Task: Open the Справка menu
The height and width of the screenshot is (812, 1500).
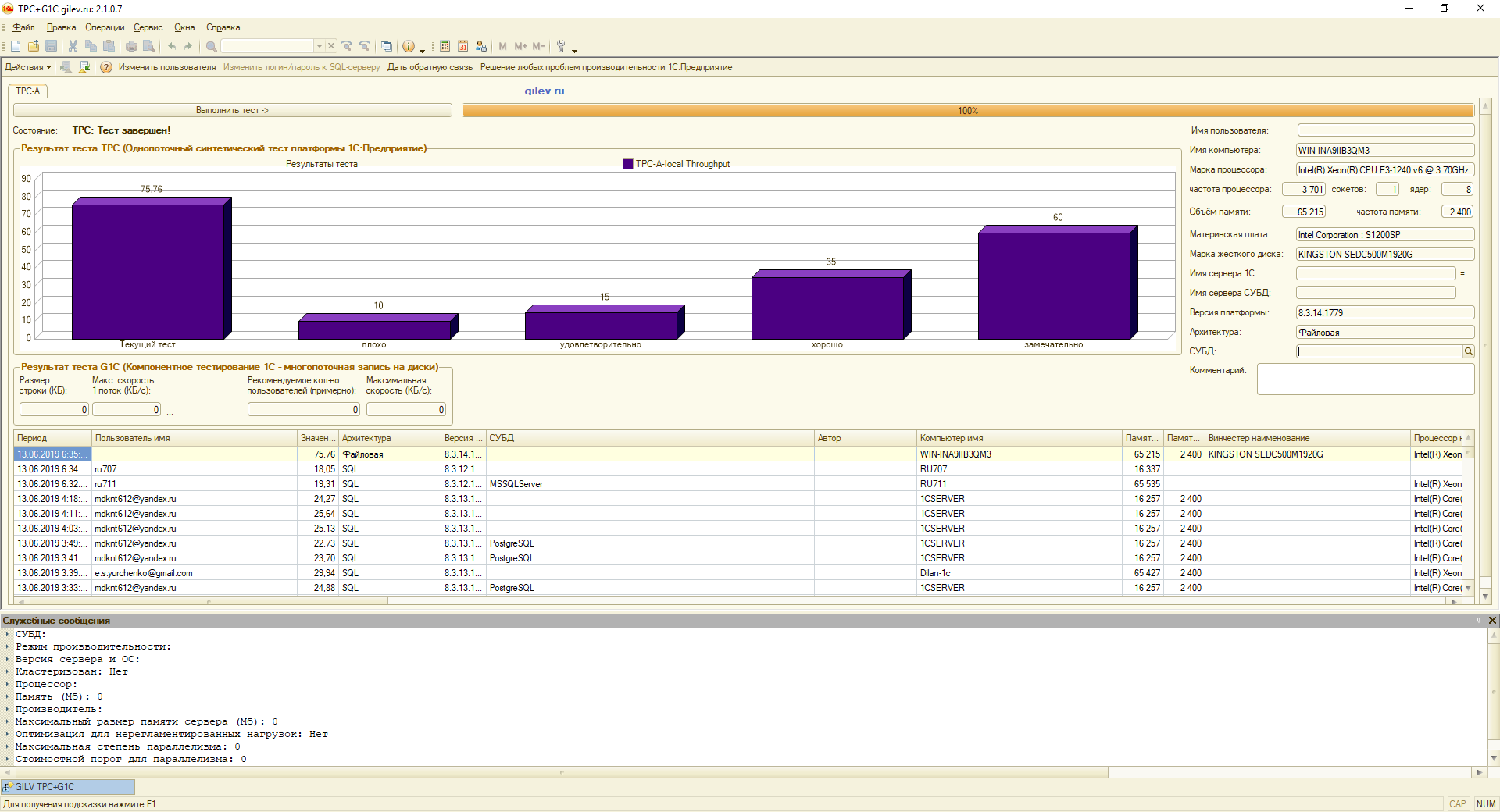Action: 223,27
